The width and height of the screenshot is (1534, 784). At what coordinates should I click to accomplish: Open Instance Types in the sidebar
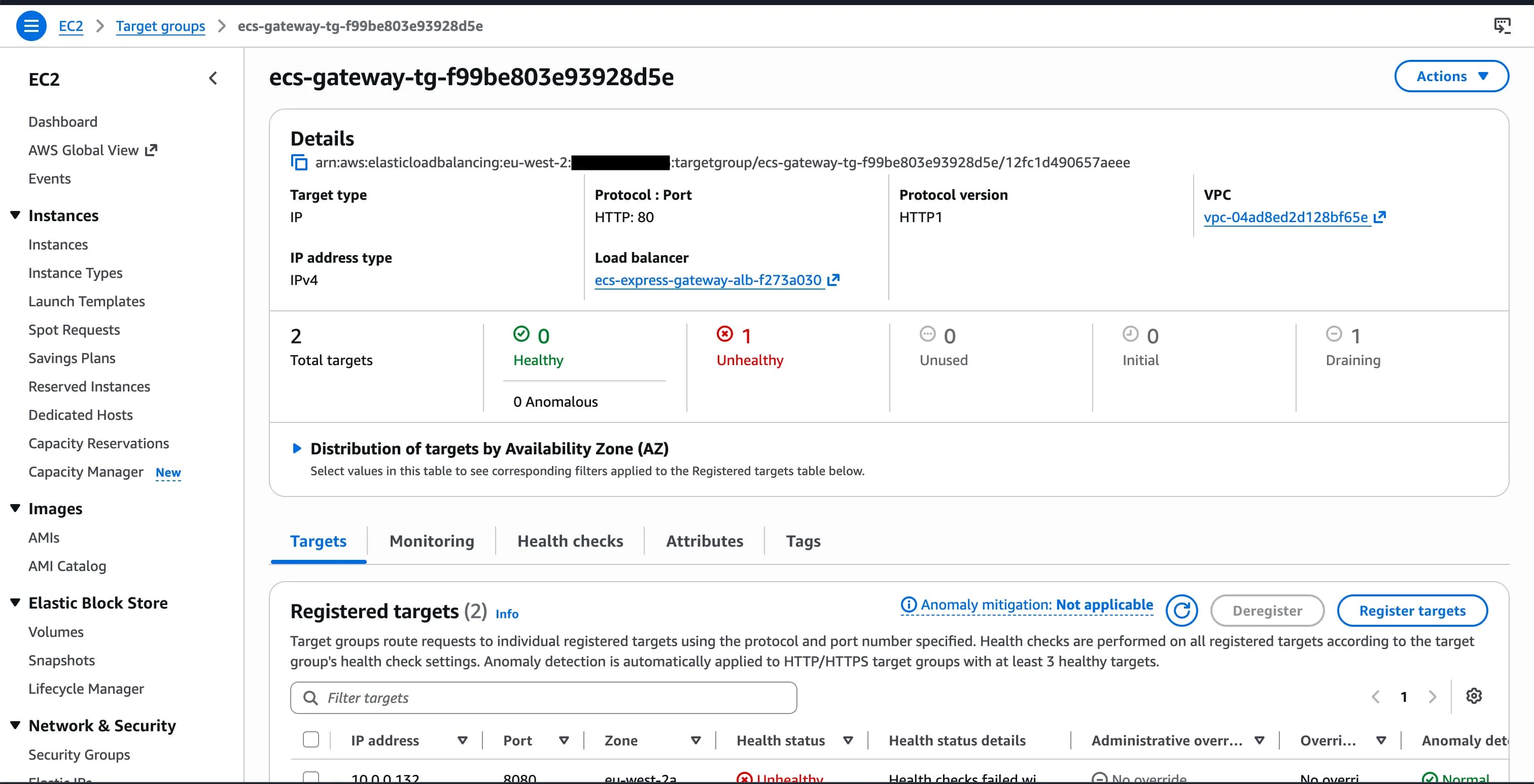tap(75, 273)
